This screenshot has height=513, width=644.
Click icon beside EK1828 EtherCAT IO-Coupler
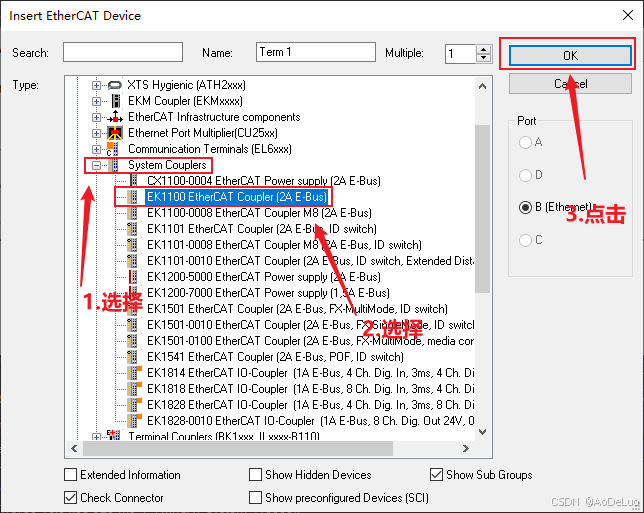click(x=134, y=405)
